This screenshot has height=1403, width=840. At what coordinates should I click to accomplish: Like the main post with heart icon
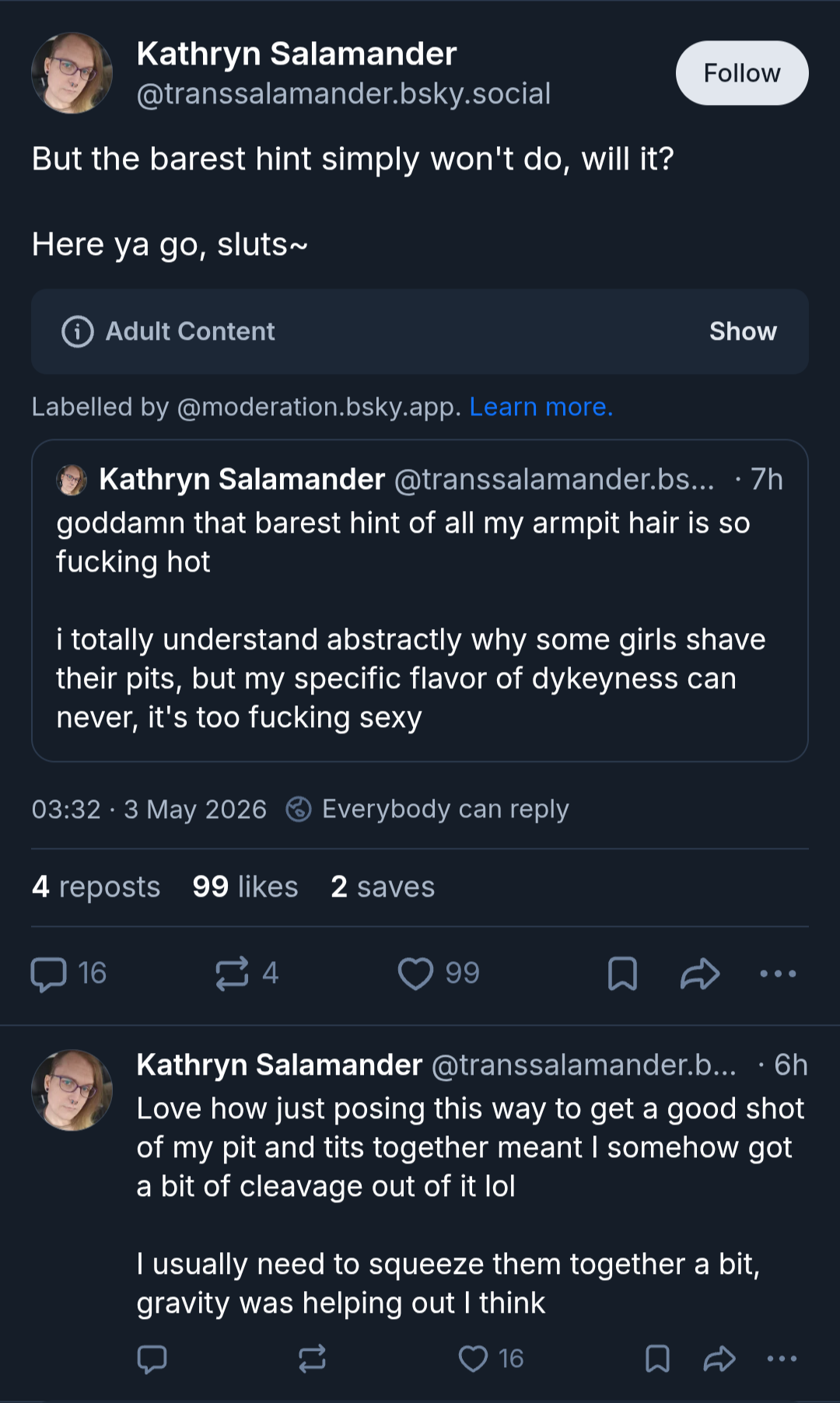coord(415,973)
